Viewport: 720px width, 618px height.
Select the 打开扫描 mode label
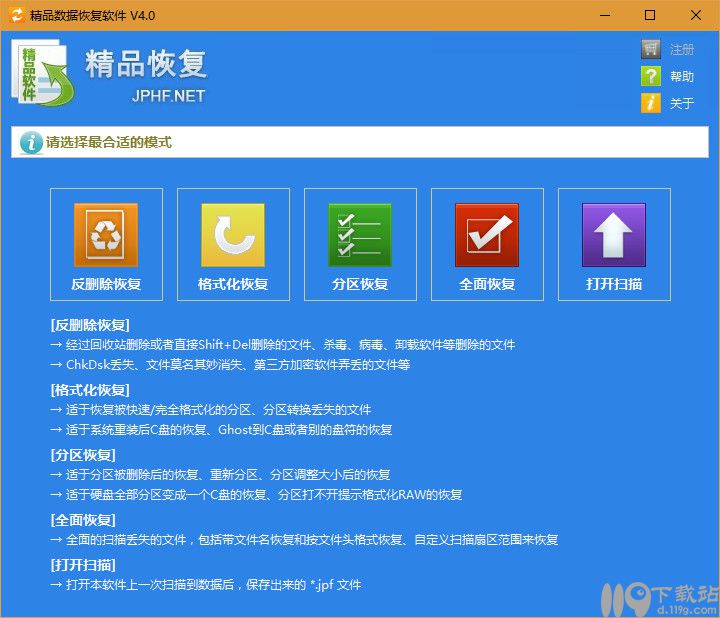614,284
